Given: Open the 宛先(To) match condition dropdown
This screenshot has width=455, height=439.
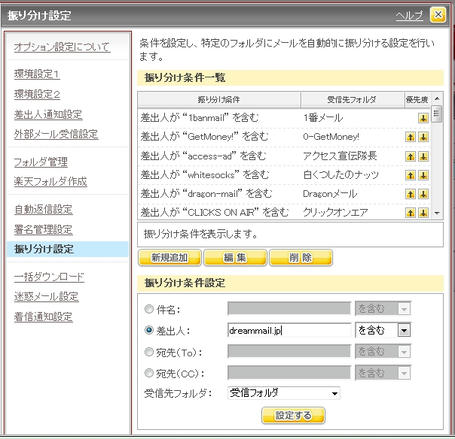Looking at the screenshot, I should click(x=383, y=351).
